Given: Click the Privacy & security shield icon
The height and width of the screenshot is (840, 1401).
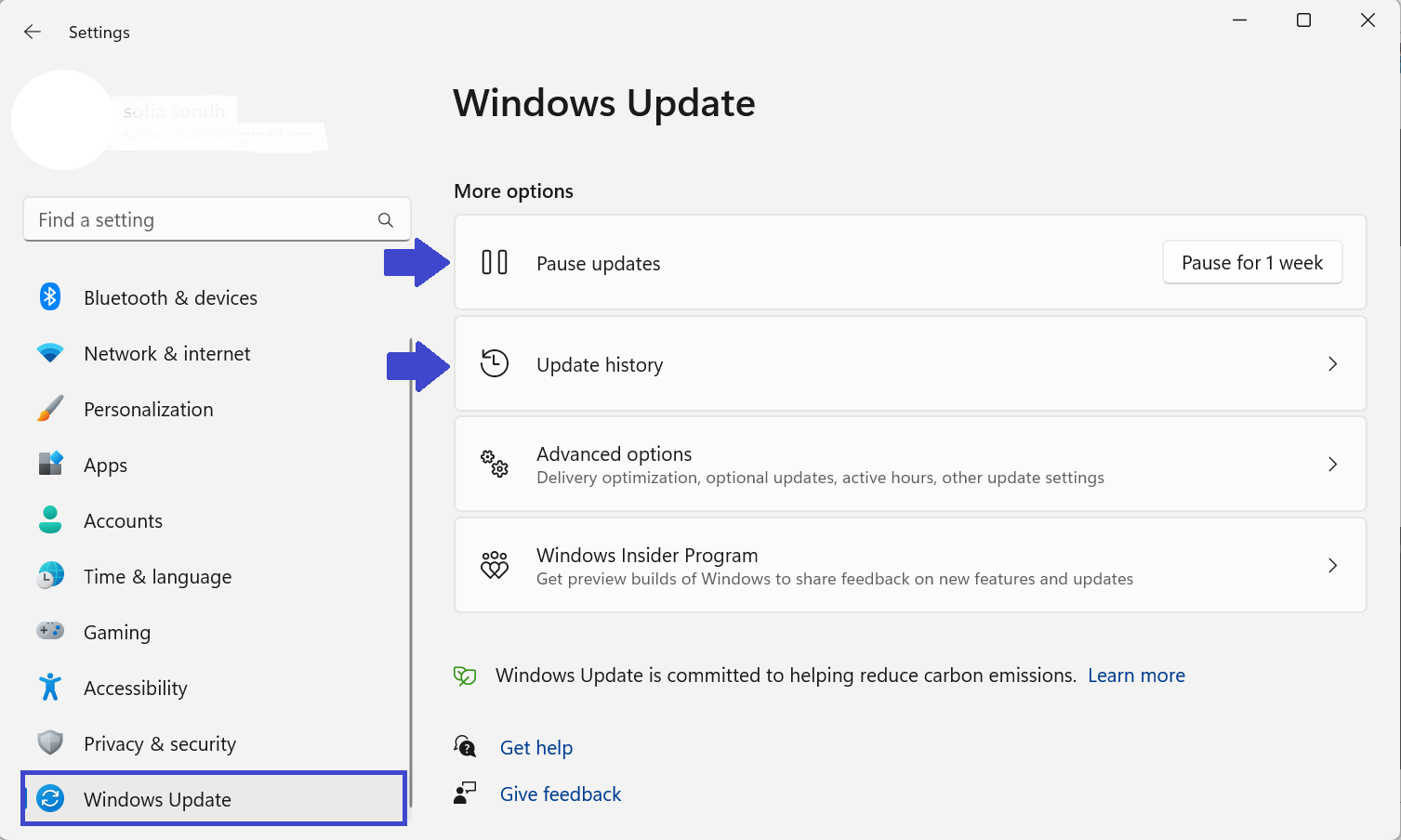Looking at the screenshot, I should pyautogui.click(x=50, y=743).
